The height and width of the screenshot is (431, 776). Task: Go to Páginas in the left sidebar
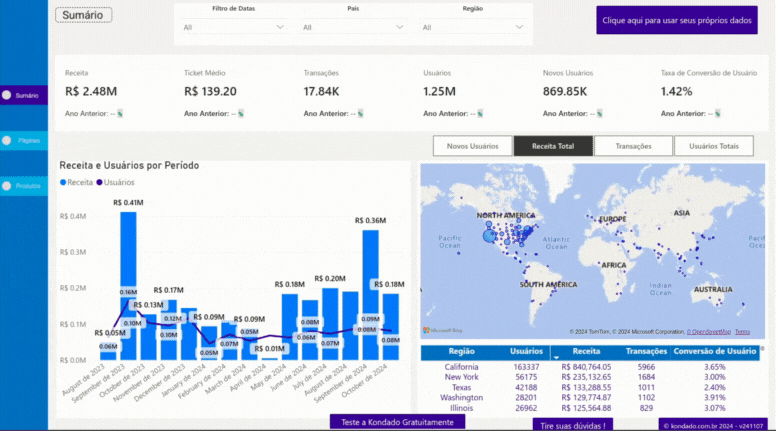pos(25,141)
